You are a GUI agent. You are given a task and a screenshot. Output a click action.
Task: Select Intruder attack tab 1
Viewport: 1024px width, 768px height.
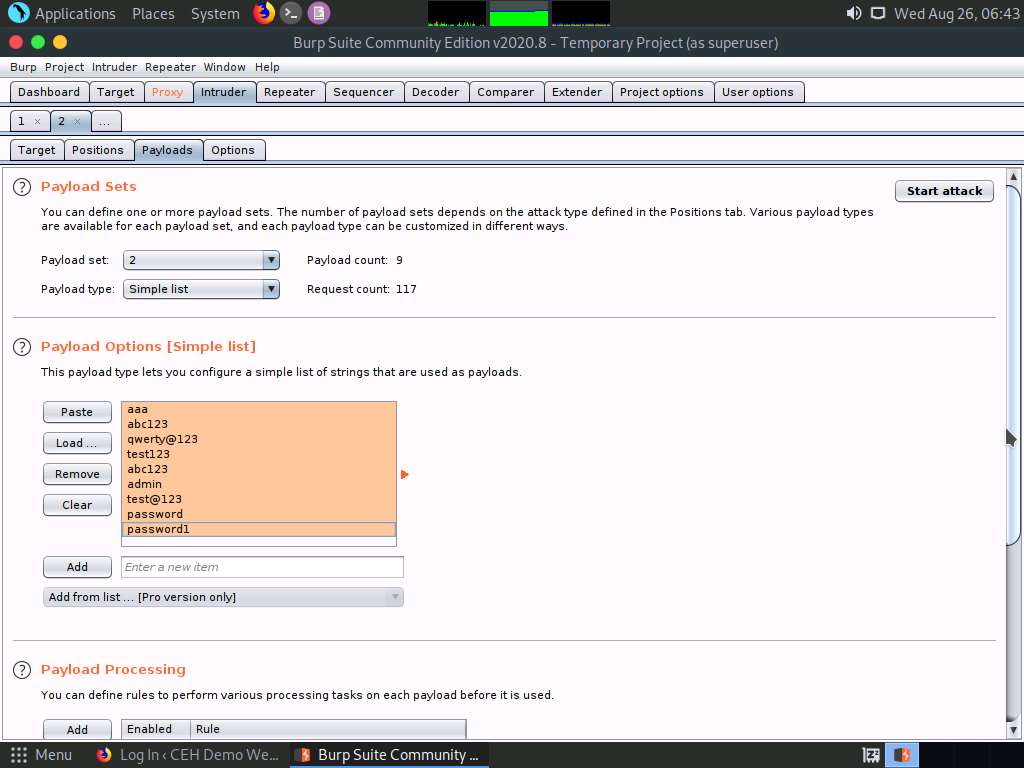pos(22,120)
